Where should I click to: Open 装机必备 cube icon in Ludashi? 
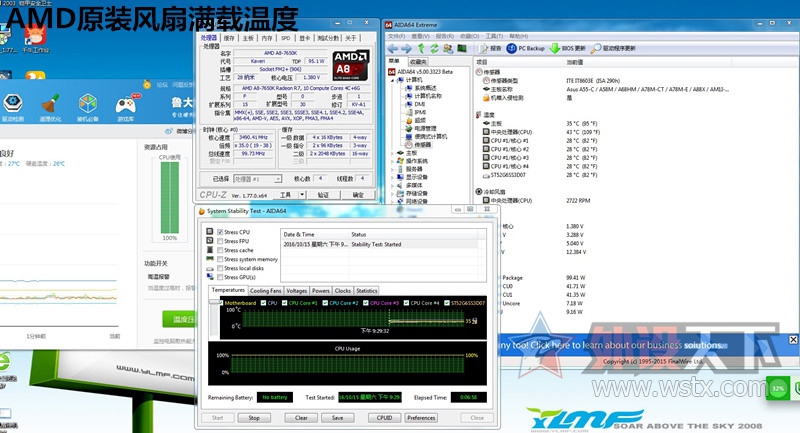tap(88, 104)
